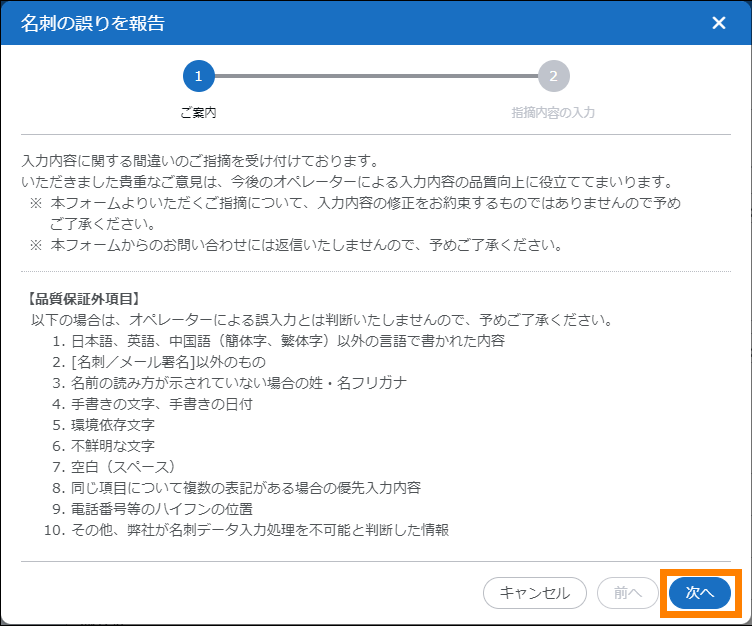Click the step 1 circle indicator
752x626 pixels.
[198, 76]
